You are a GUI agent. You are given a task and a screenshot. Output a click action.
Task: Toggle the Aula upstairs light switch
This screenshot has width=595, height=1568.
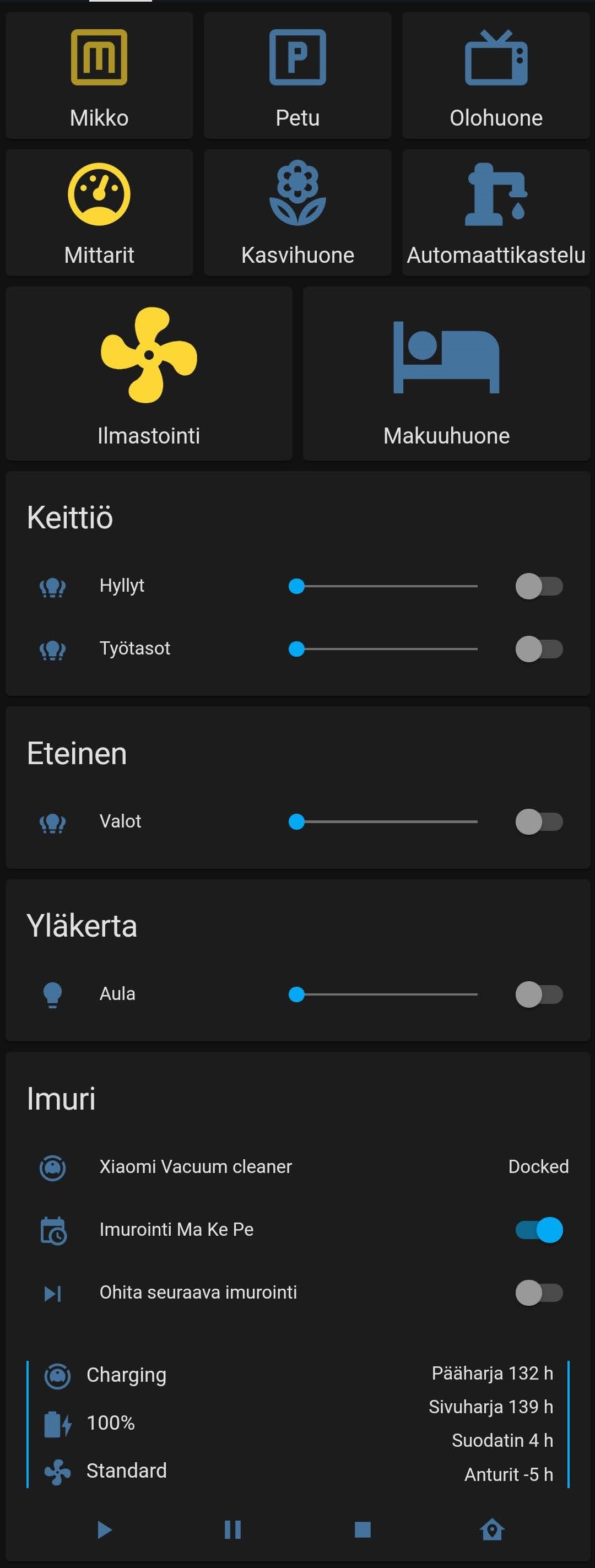(538, 994)
